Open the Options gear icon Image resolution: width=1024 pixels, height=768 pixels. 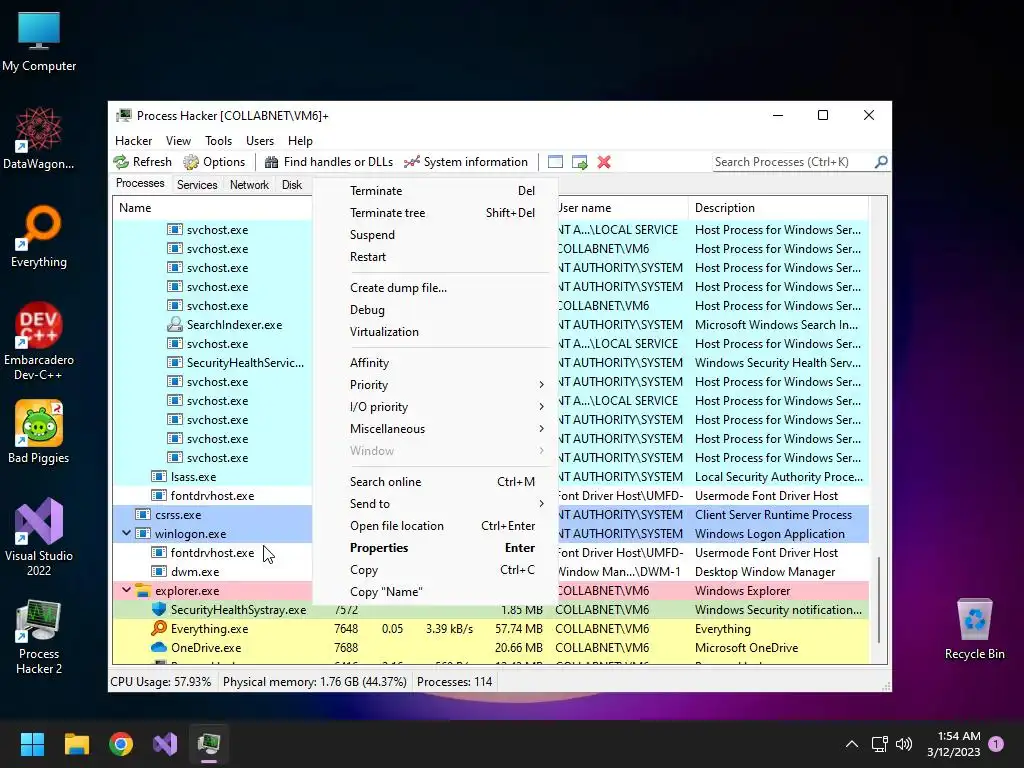click(x=191, y=162)
